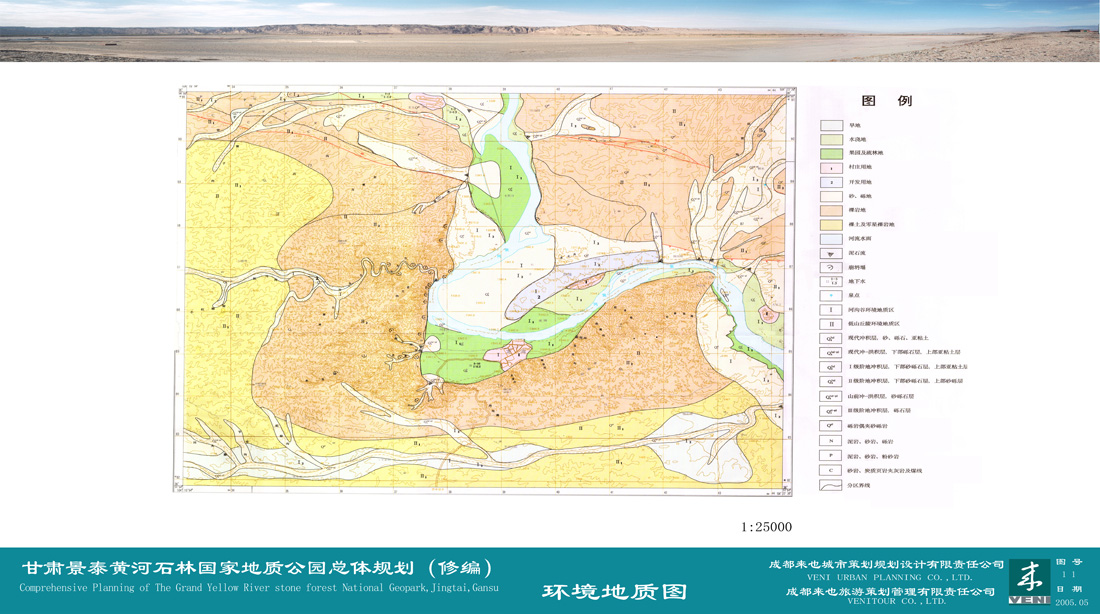
Task: Pick the orange bare rock (裸岩地) swatch
Action: click(x=831, y=211)
